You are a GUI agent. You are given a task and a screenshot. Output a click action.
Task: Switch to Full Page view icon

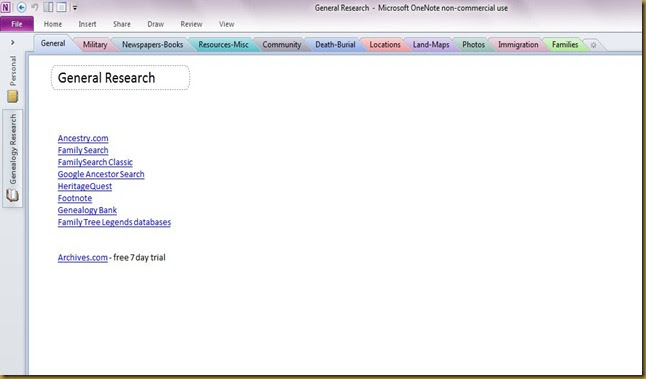(61, 7)
